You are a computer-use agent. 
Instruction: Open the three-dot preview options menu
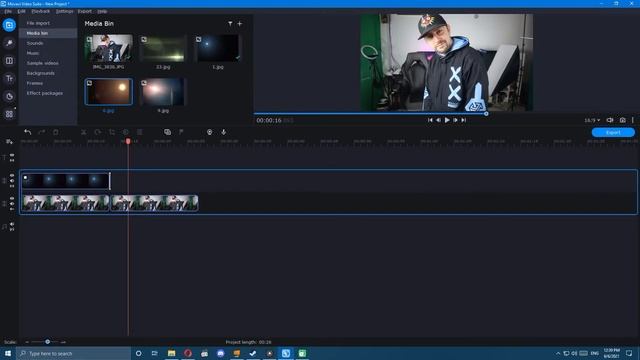coord(633,120)
